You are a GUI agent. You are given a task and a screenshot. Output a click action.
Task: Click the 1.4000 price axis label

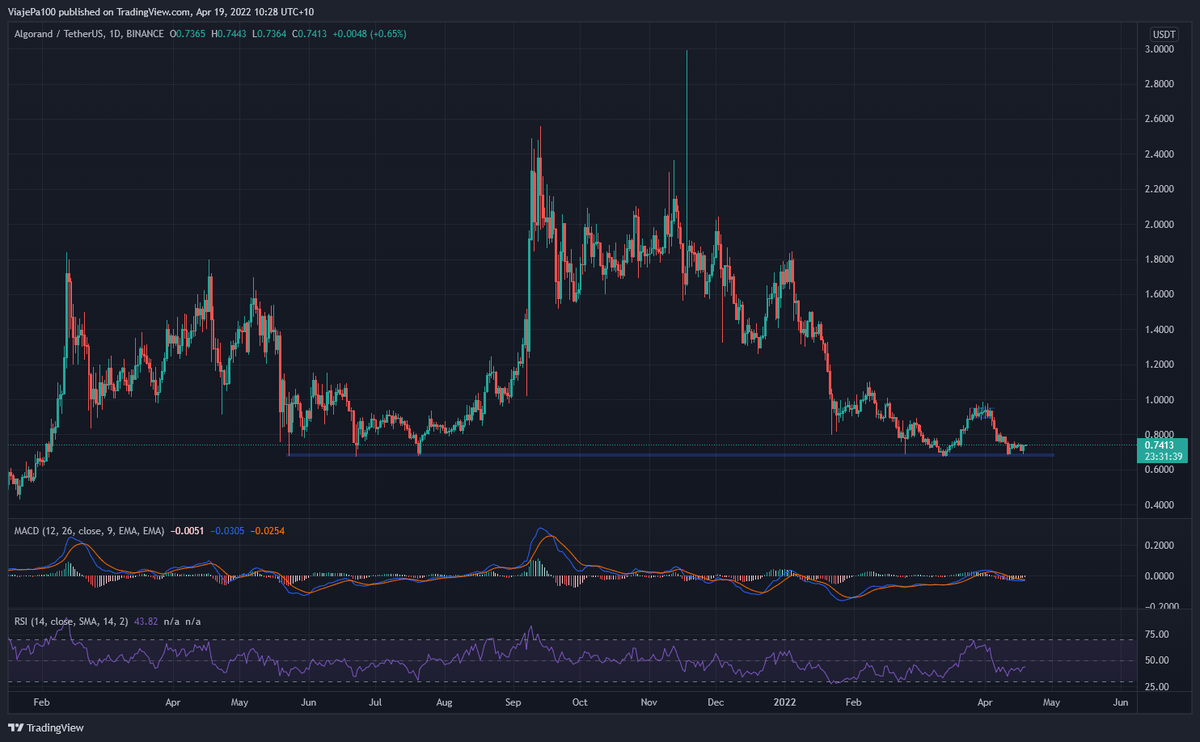1160,330
